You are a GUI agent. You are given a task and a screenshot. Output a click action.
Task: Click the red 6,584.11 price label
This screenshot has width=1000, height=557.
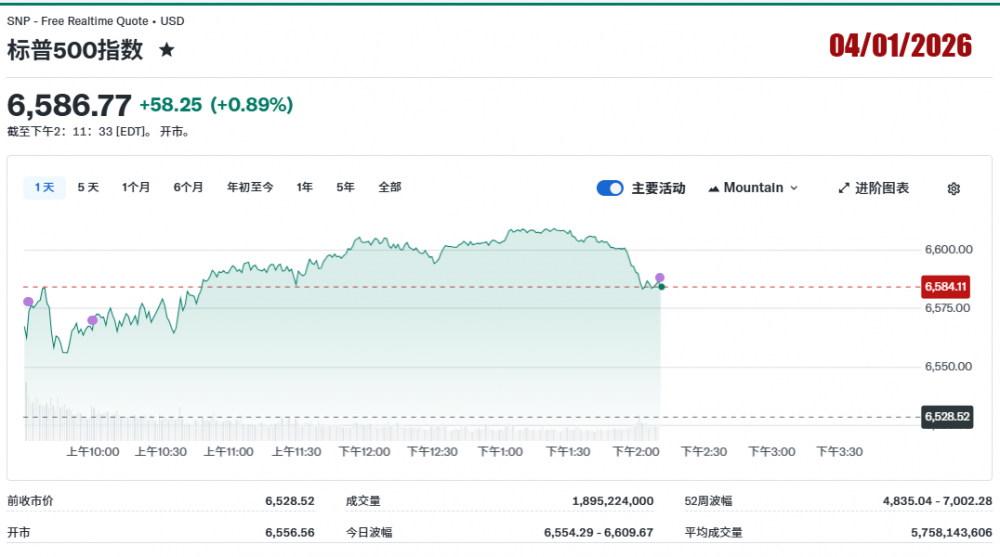[x=945, y=287]
